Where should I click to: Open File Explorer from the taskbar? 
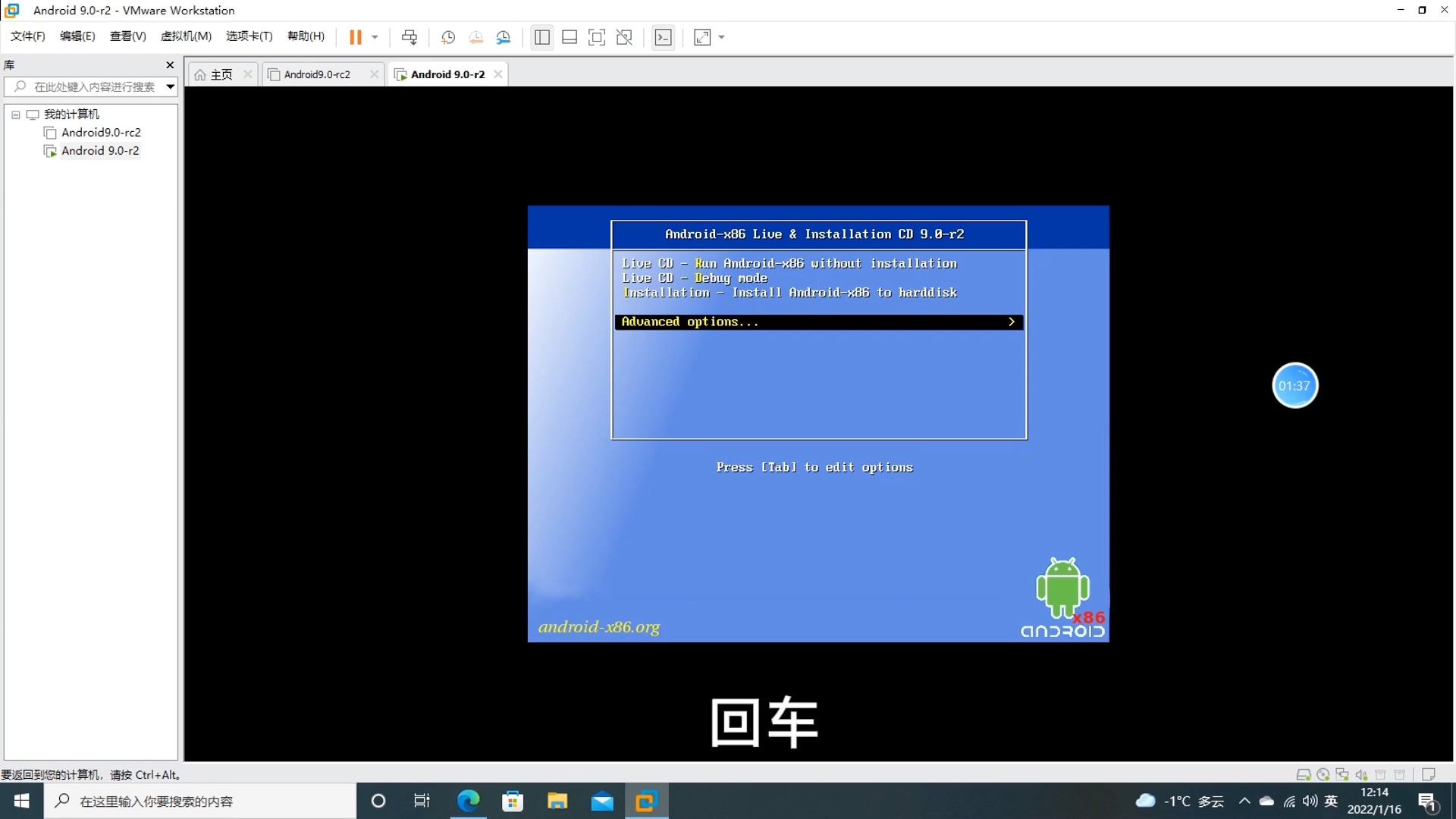point(557,801)
